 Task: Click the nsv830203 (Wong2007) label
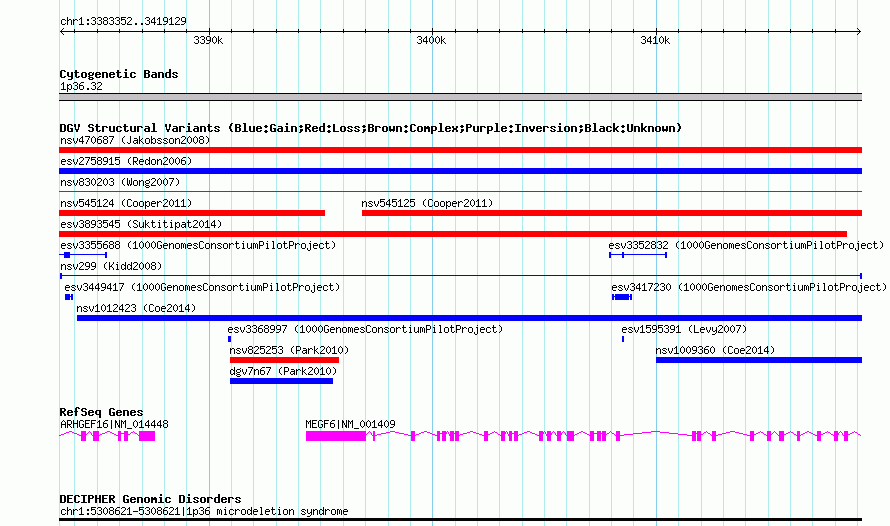pyautogui.click(x=120, y=182)
